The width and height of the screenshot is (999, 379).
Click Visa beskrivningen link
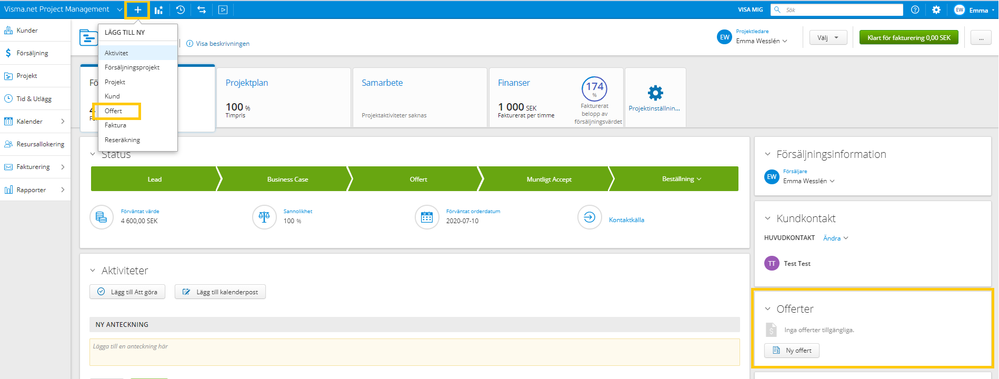tap(223, 43)
